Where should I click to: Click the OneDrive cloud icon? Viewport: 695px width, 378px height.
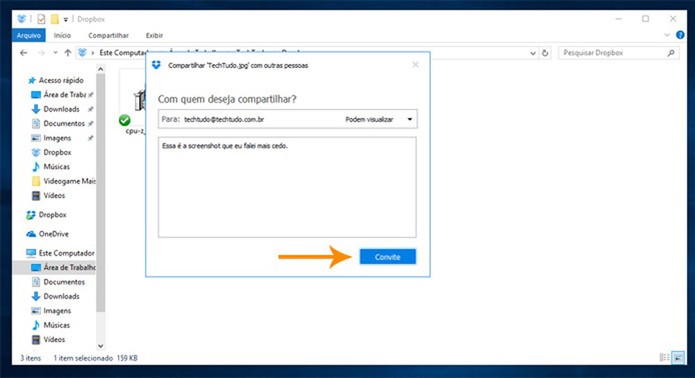pyautogui.click(x=31, y=234)
